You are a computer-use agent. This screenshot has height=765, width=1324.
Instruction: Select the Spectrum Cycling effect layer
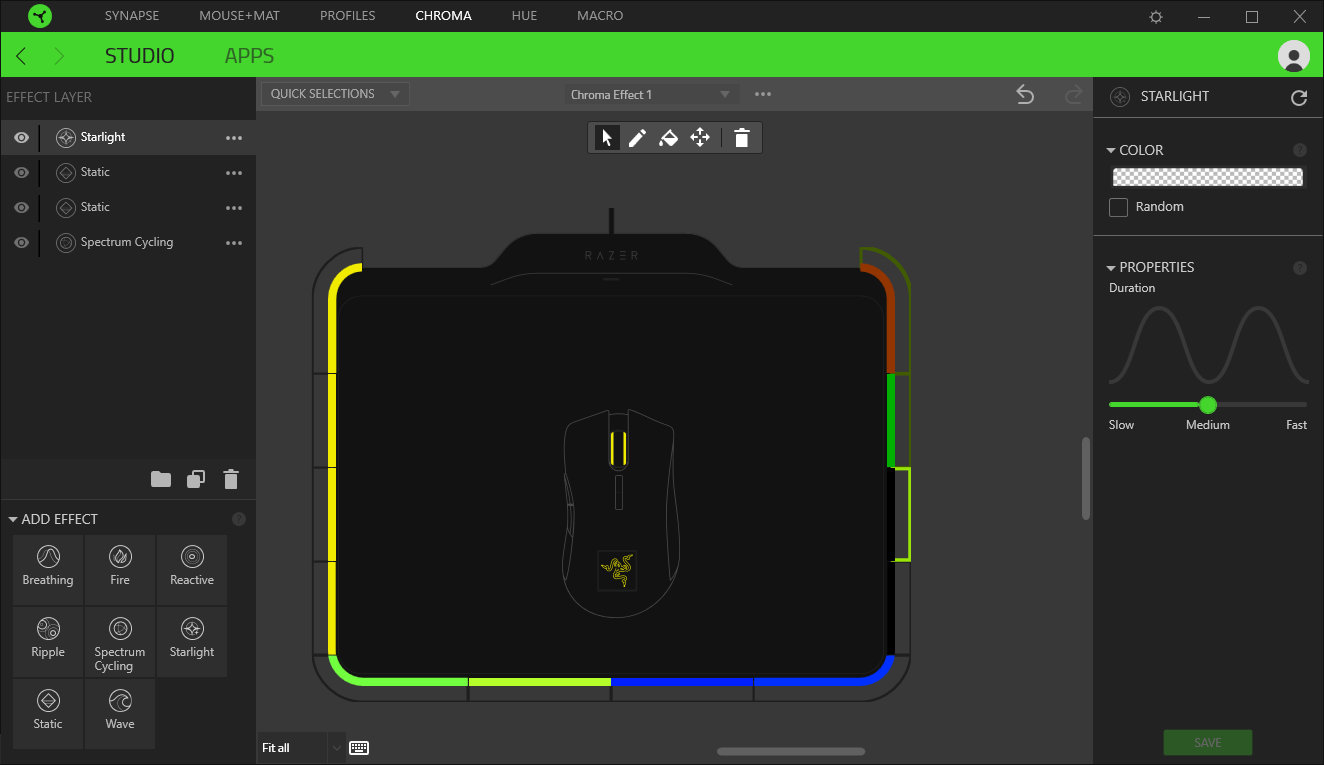coord(128,243)
